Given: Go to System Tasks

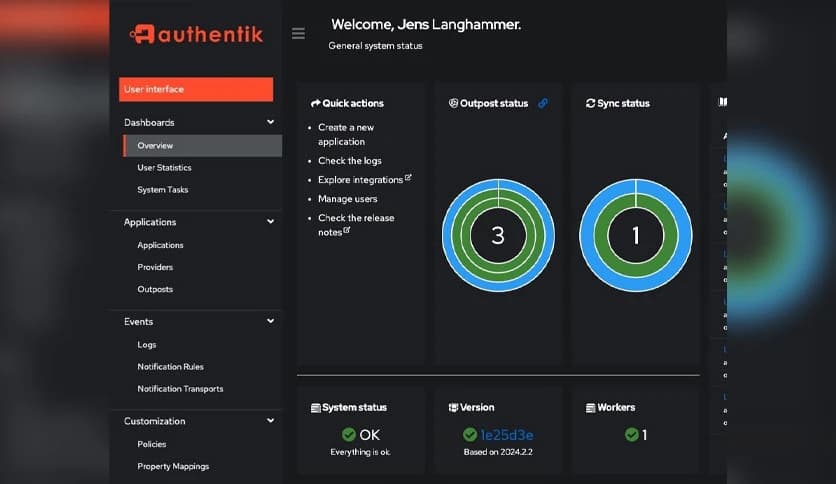Looking at the screenshot, I should 163,189.
